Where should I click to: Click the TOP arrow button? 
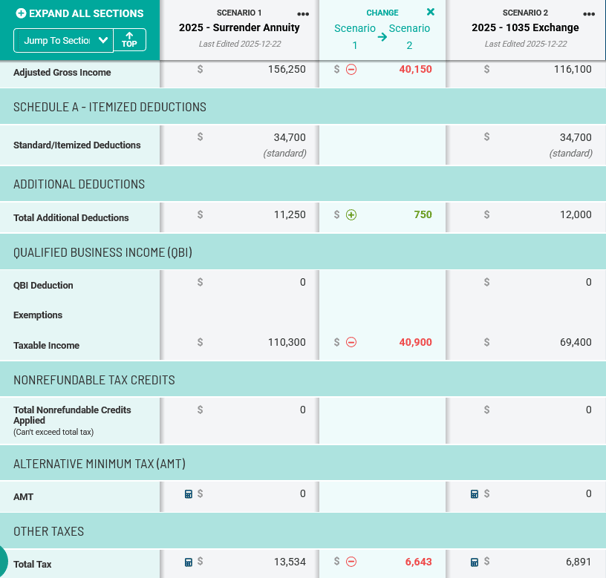click(x=130, y=40)
